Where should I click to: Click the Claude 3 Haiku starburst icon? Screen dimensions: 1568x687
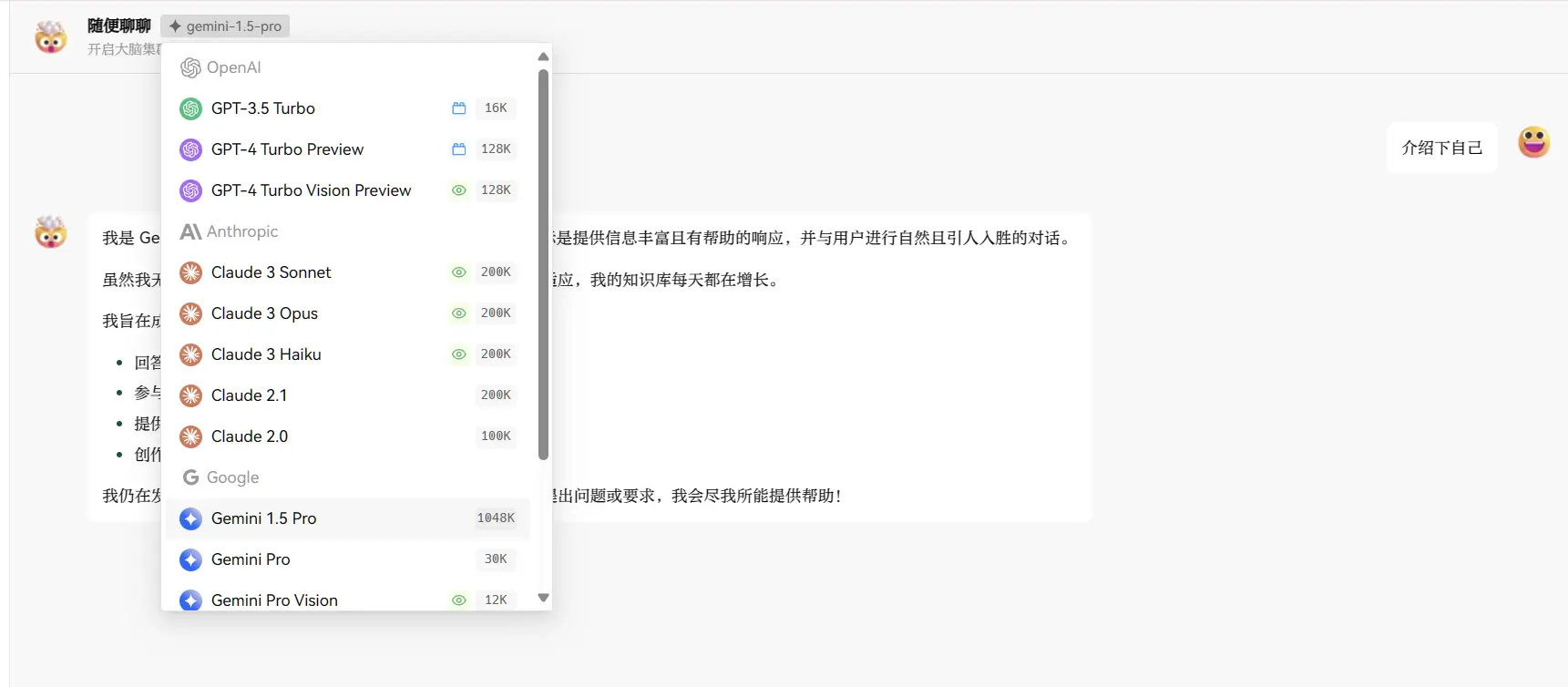(190, 354)
